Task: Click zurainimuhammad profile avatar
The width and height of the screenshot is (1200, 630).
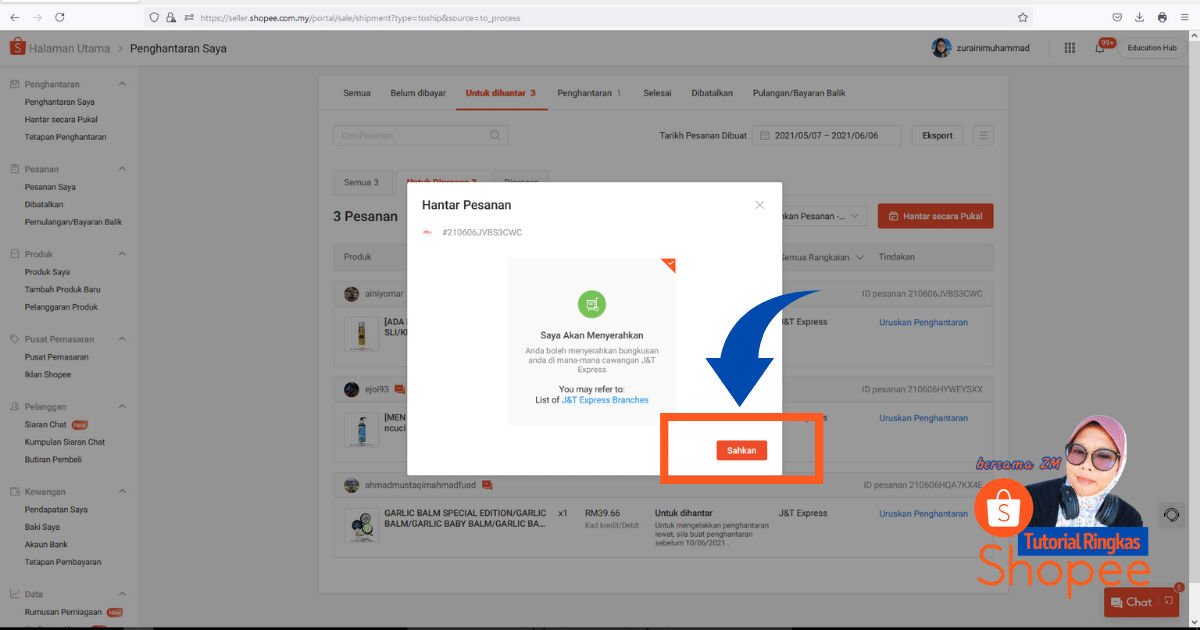Action: (941, 47)
